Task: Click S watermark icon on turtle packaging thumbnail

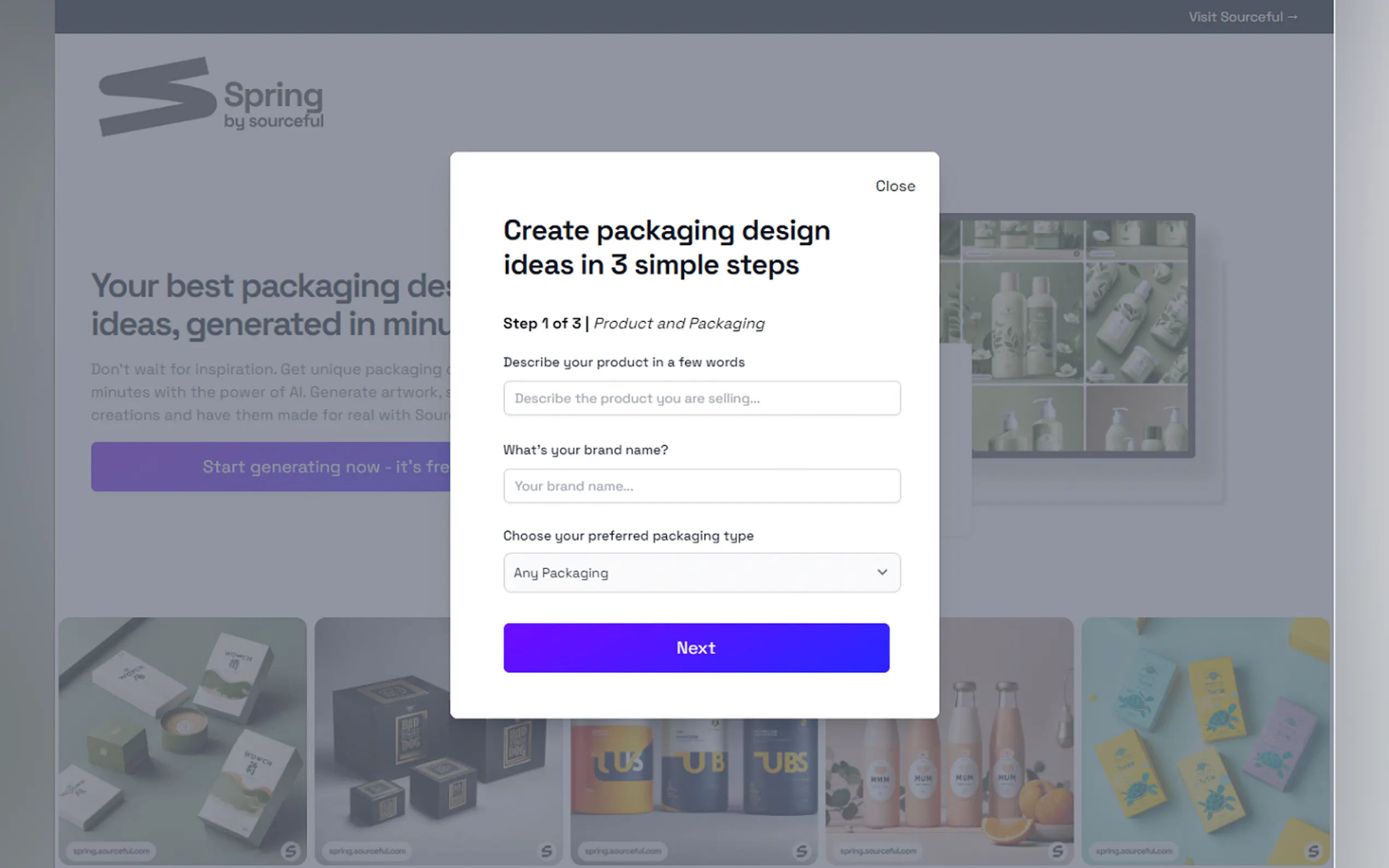Action: point(1313,851)
